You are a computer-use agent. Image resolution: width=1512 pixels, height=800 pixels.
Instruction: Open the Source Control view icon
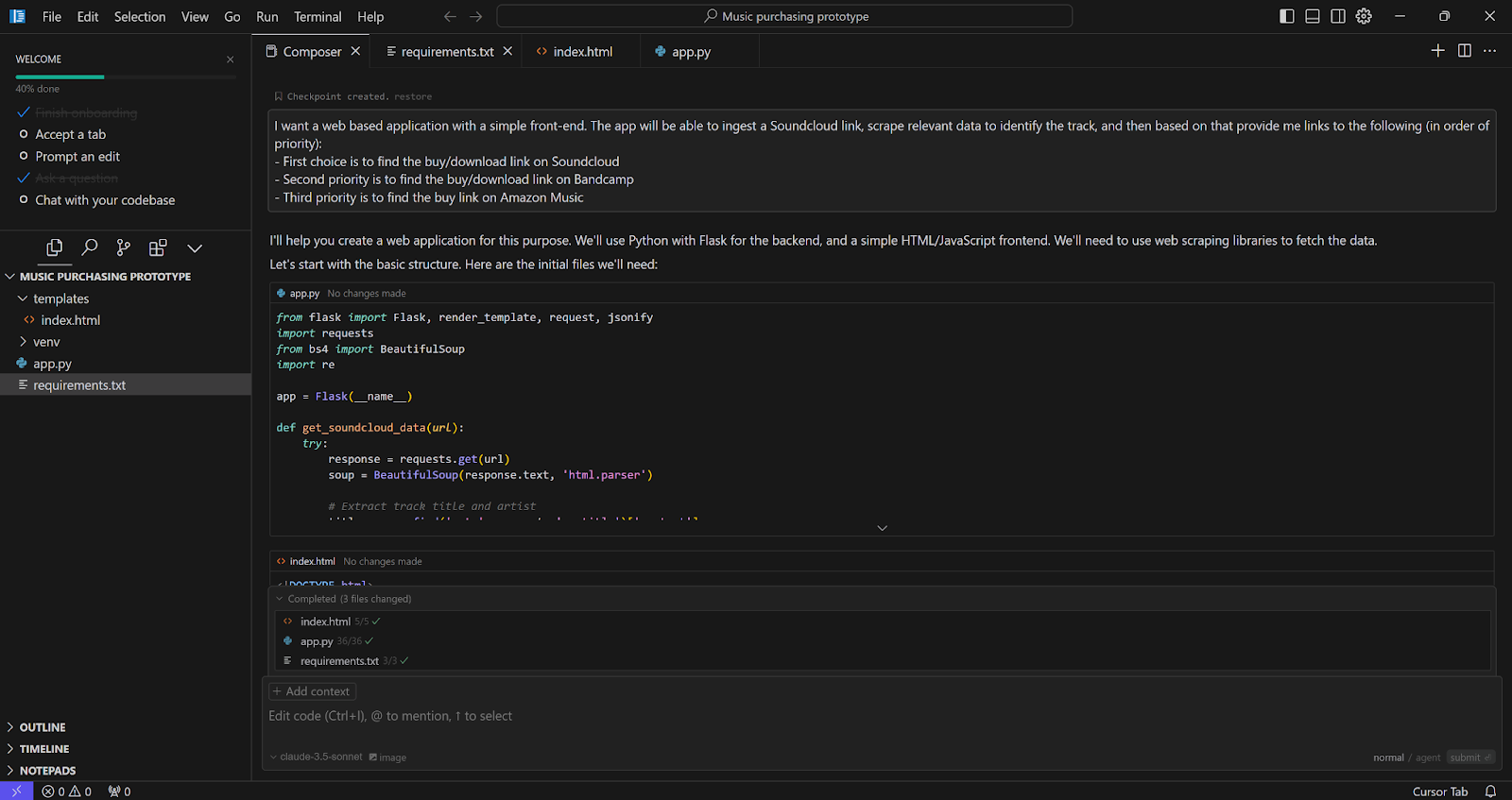(x=124, y=247)
